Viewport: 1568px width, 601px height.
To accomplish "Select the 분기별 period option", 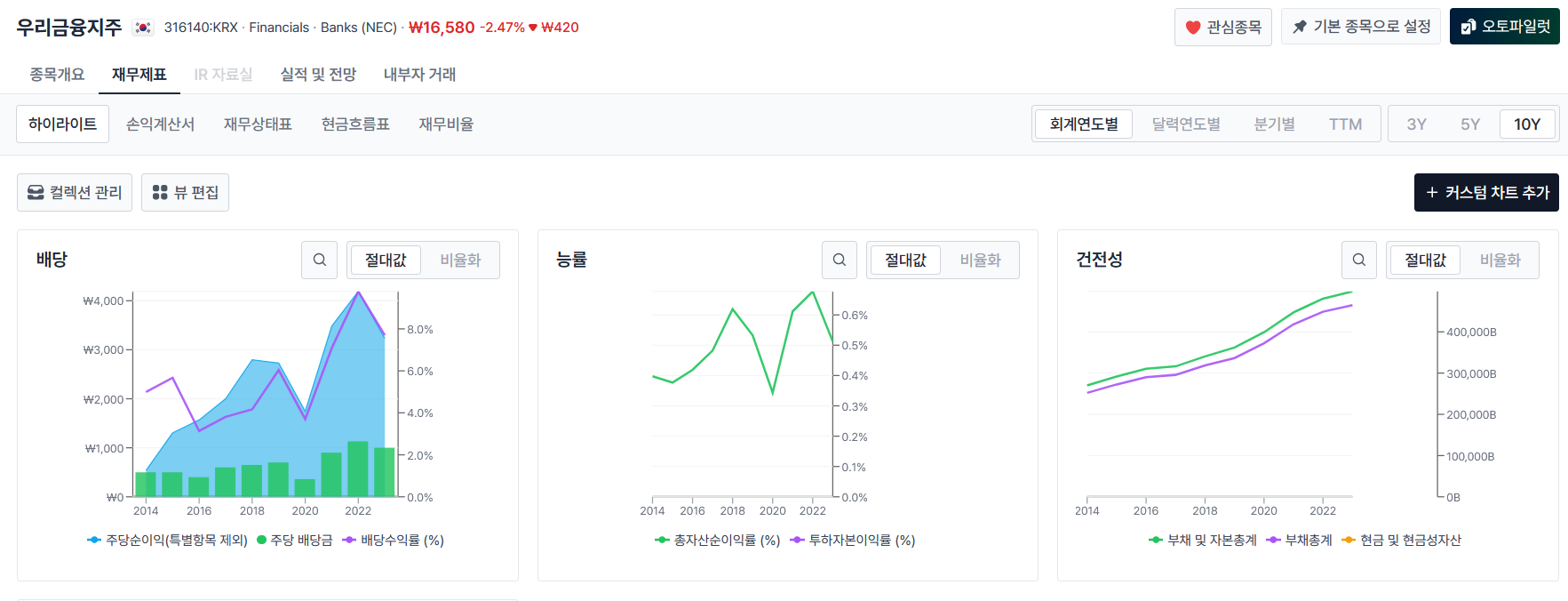I will click(1274, 124).
